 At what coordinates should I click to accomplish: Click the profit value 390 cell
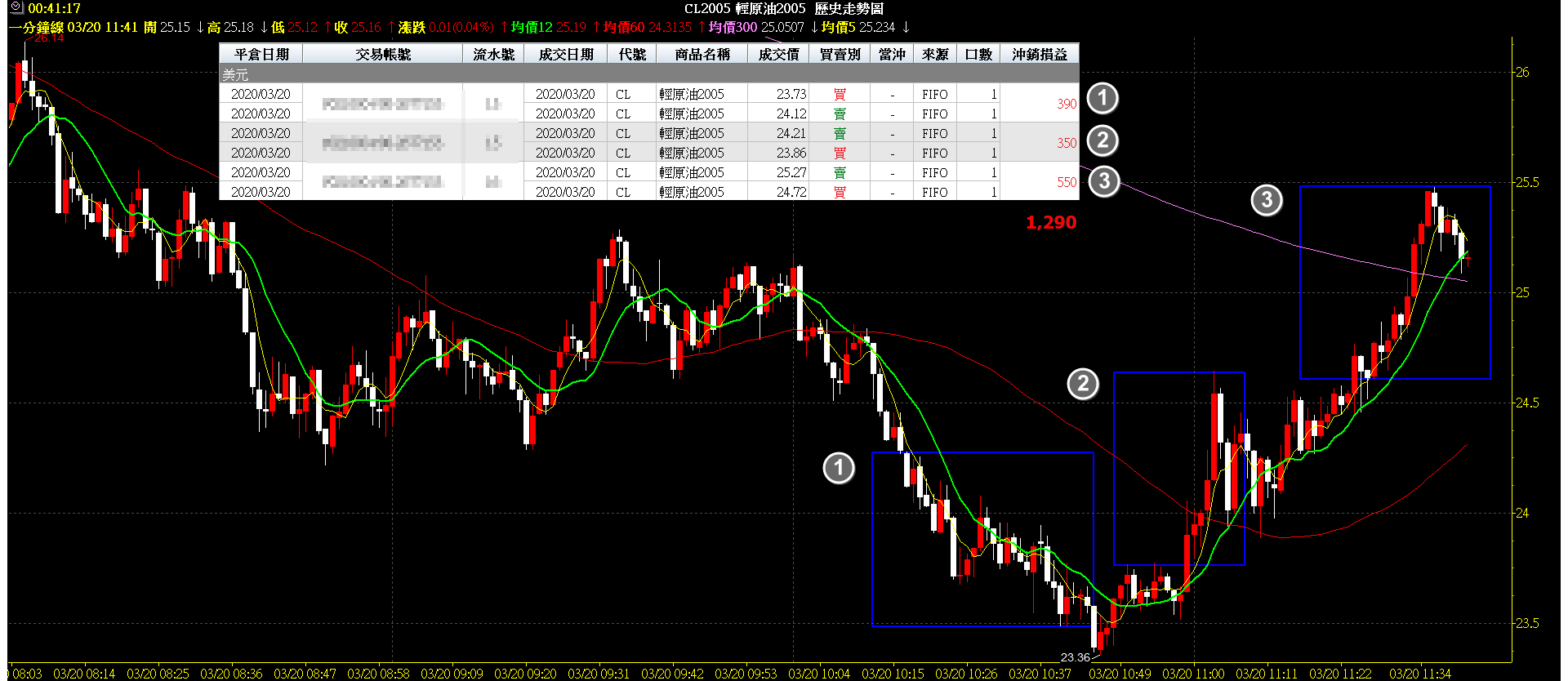pos(1040,104)
